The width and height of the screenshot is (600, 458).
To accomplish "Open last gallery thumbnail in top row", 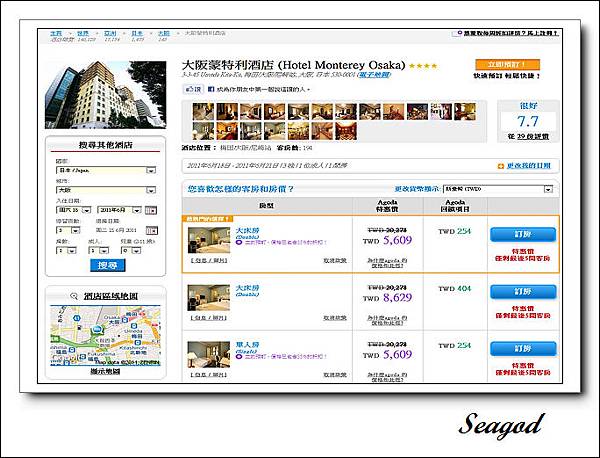I will pos(465,112).
